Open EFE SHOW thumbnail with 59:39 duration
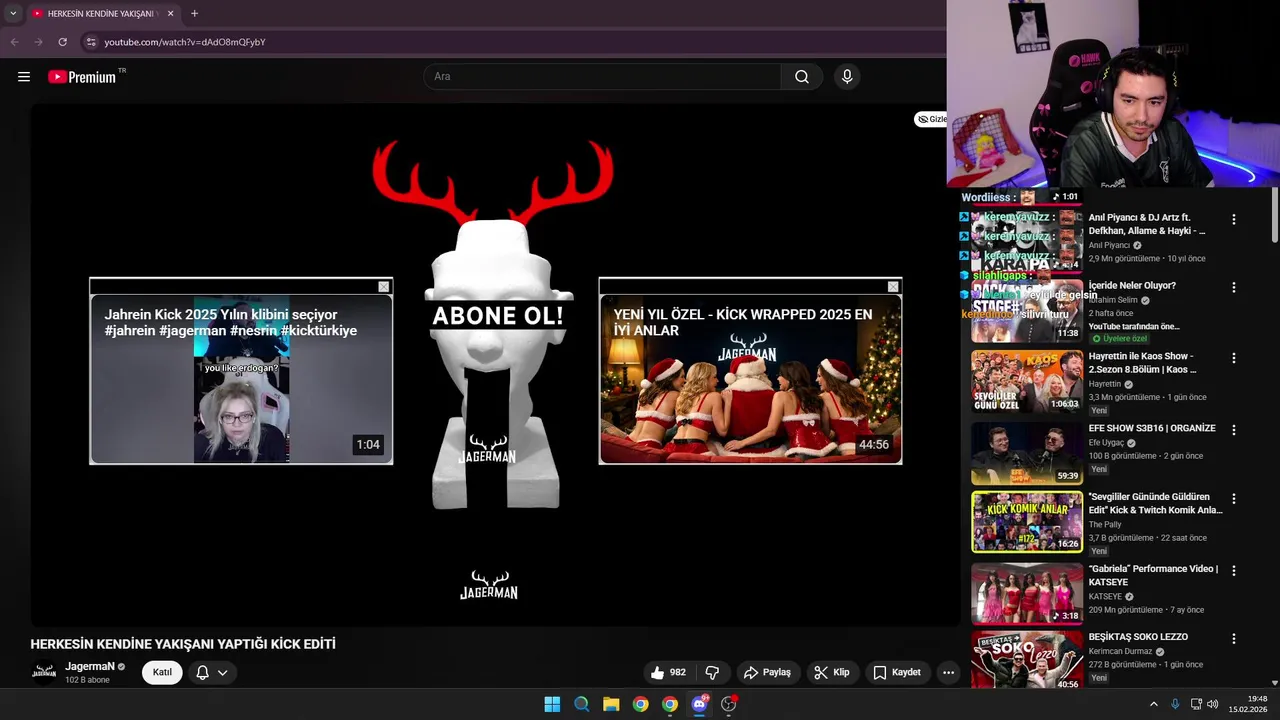The width and height of the screenshot is (1280, 720). [x=1027, y=454]
